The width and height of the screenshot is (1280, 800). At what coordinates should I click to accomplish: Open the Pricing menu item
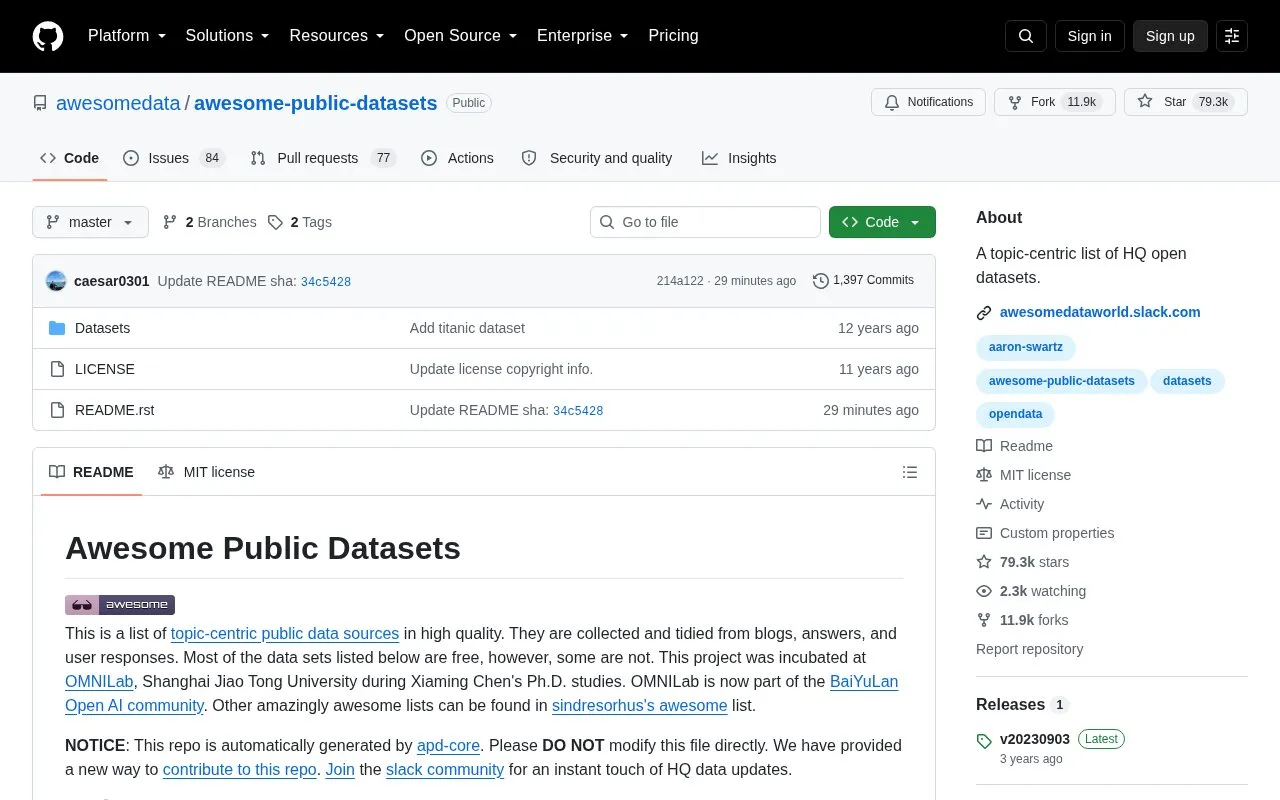pos(673,36)
